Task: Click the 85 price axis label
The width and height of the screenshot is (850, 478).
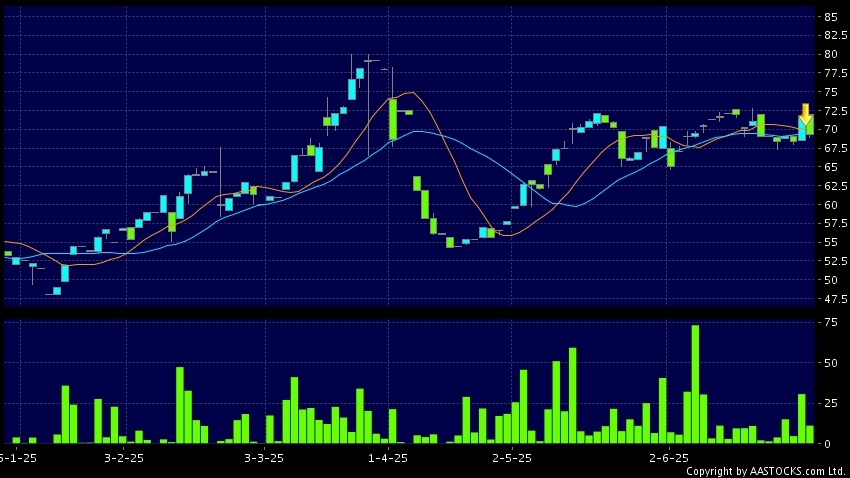Action: click(830, 17)
